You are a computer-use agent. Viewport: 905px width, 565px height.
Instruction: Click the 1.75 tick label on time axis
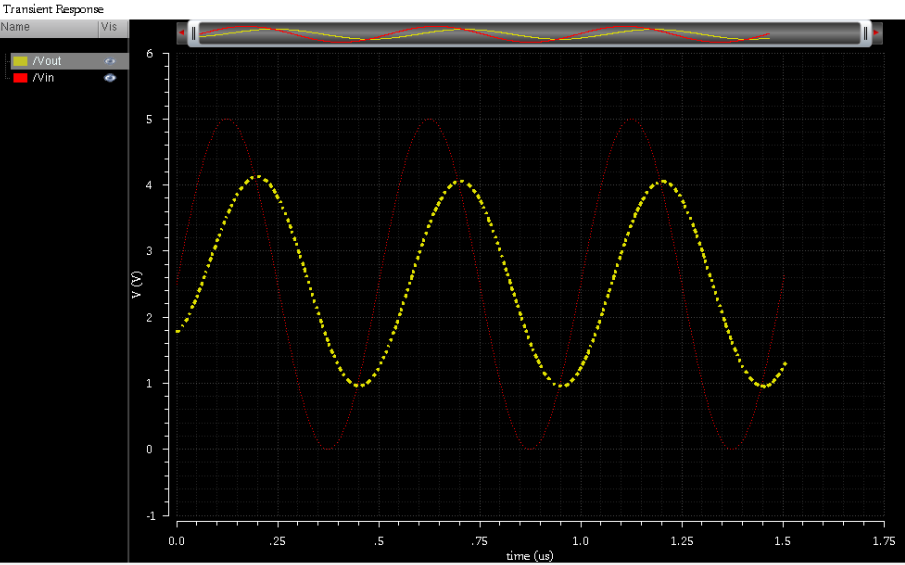(883, 540)
